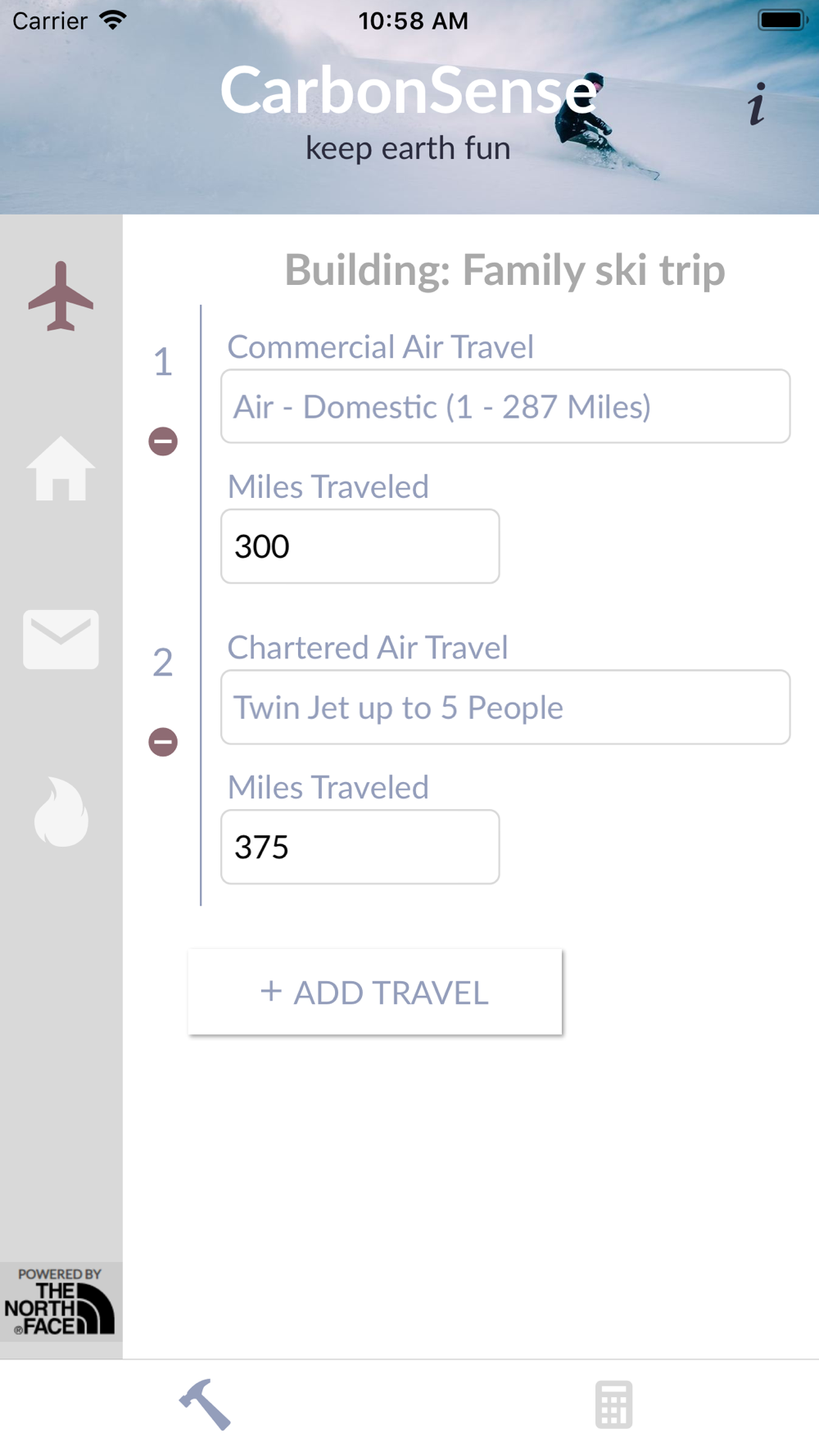Click the Add Travel button

point(375,993)
